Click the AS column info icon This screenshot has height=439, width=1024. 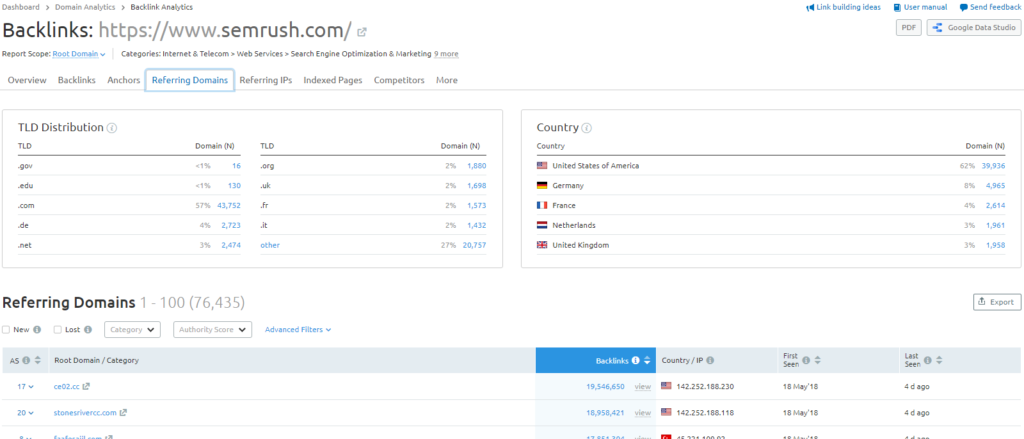point(26,361)
